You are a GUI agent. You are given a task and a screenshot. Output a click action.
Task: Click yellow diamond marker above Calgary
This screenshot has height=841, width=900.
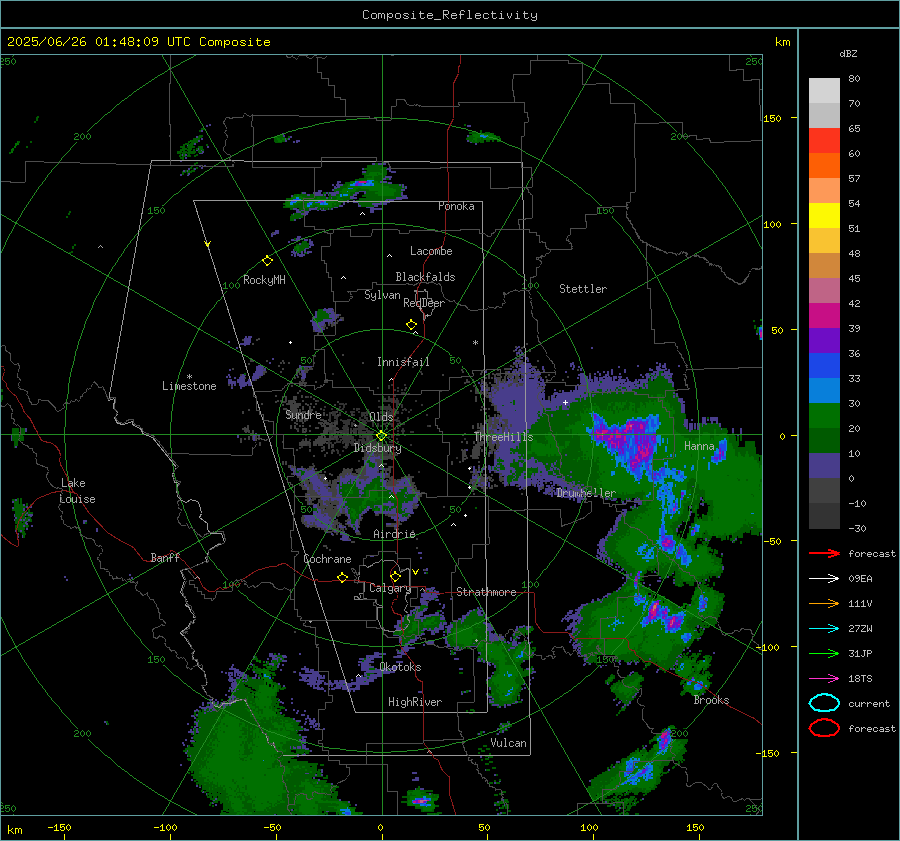click(x=395, y=576)
